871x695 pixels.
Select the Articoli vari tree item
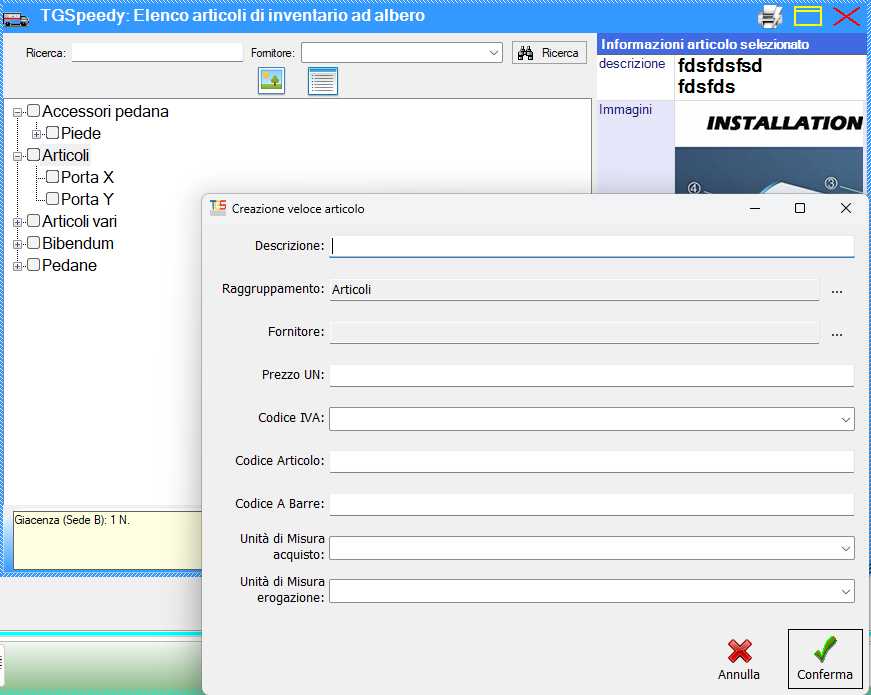(79, 221)
